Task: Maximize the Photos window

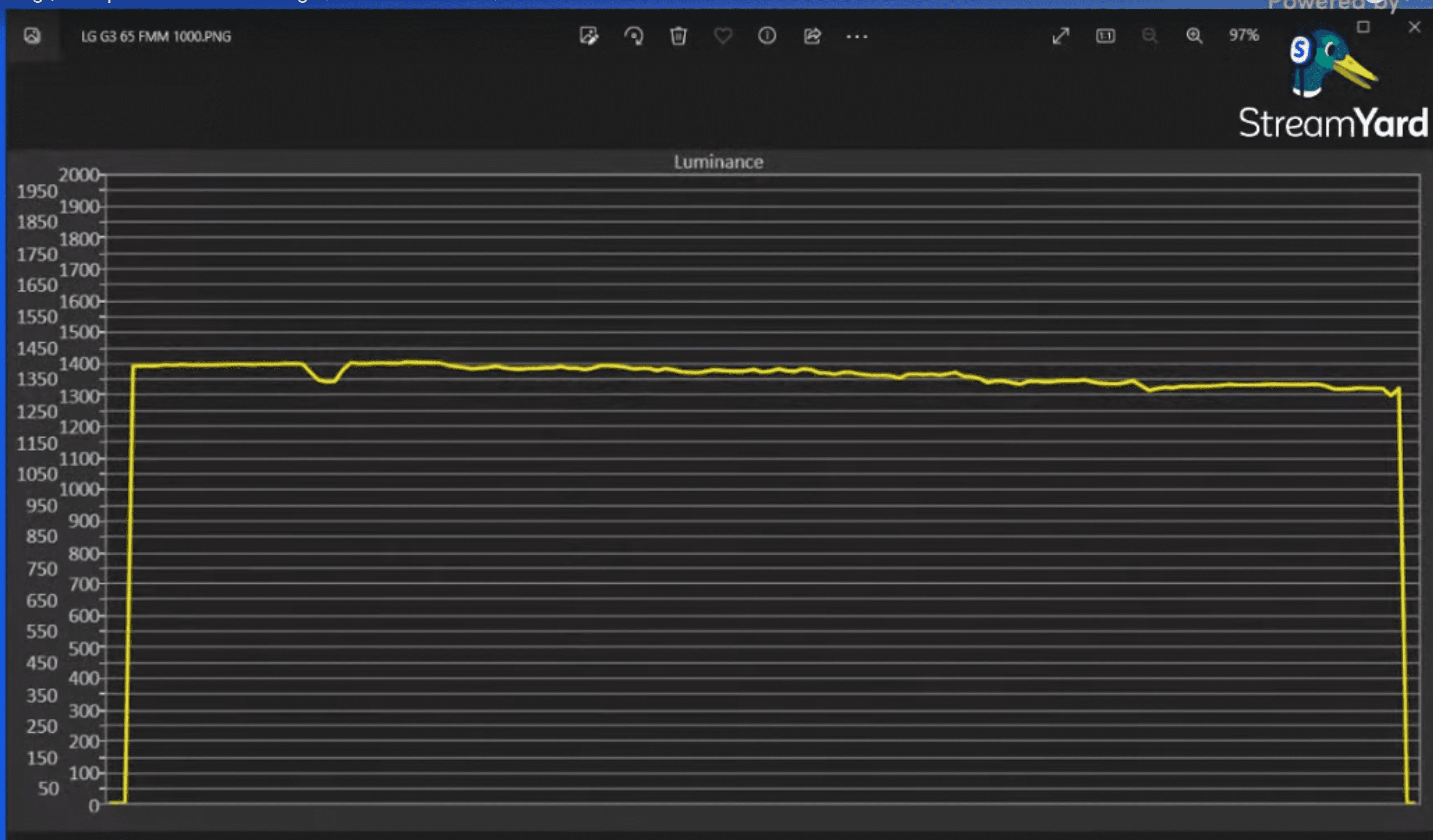Action: click(x=1363, y=27)
